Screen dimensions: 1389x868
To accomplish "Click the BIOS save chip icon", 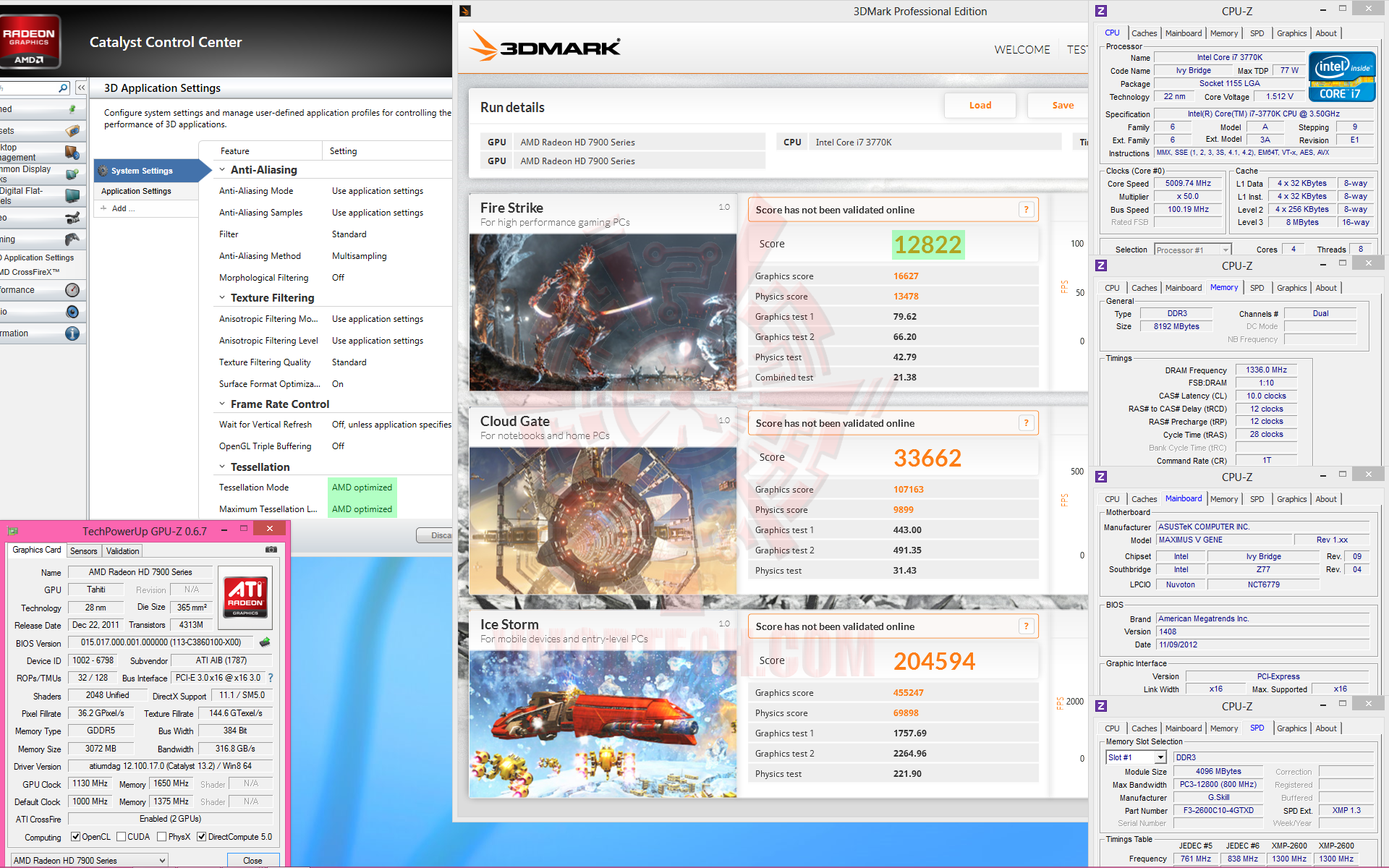I will (265, 642).
